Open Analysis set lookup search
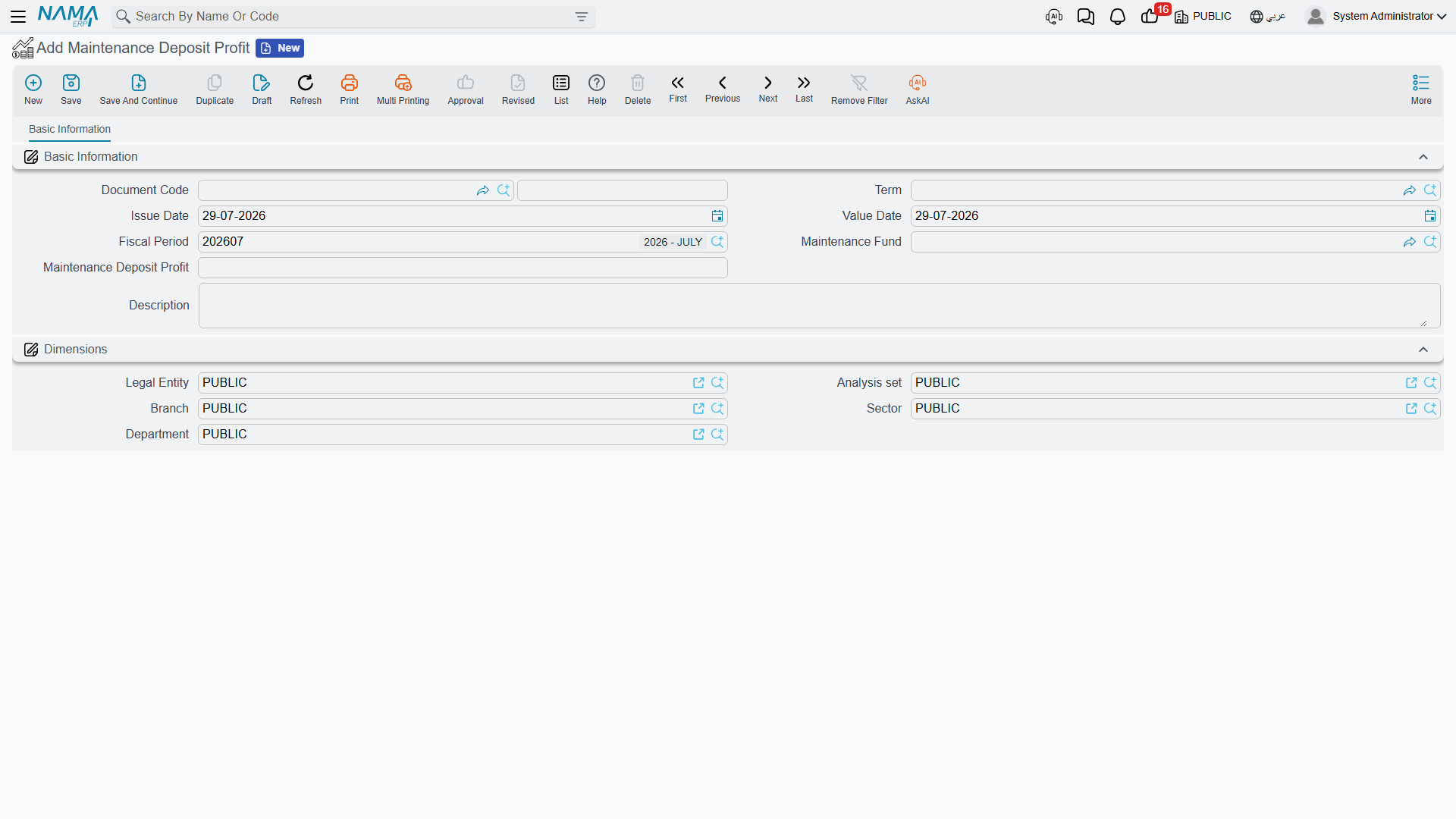This screenshot has width=1456, height=819. point(1430,383)
